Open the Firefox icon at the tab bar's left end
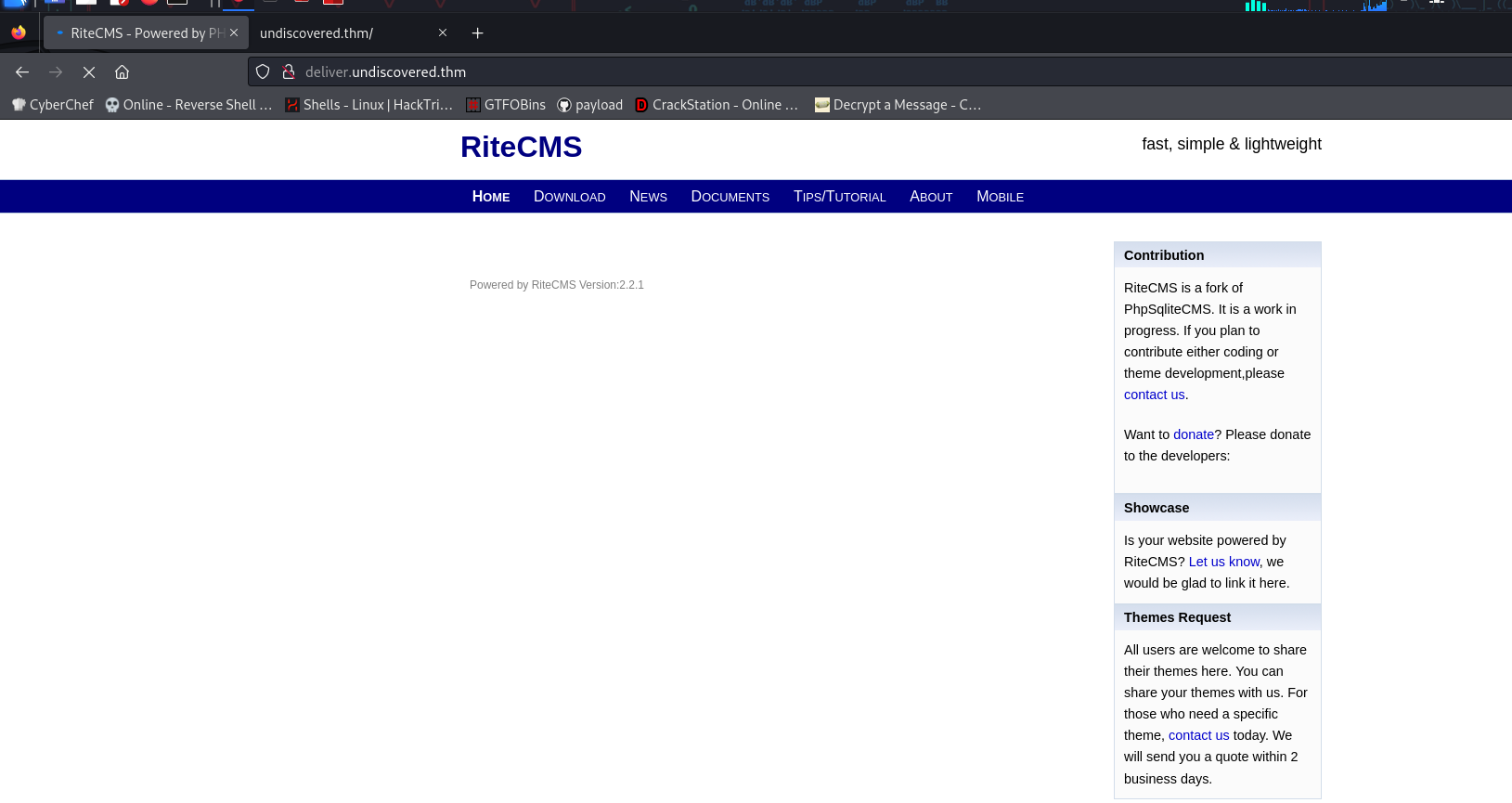The height and width of the screenshot is (803, 1512). [x=19, y=32]
